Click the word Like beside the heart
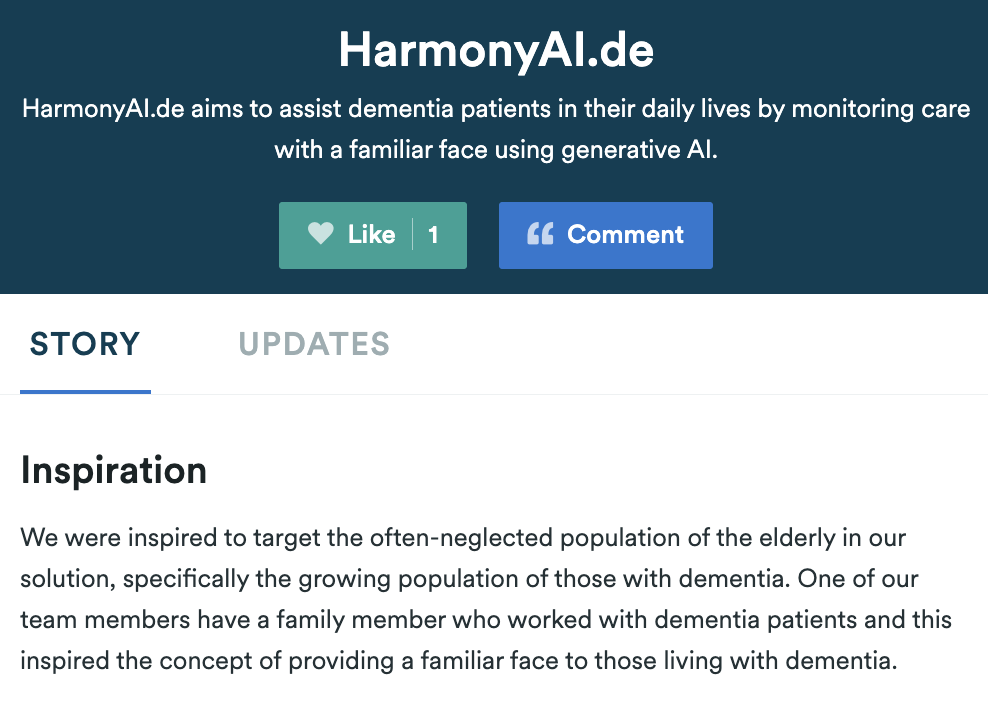The image size is (988, 702). tap(372, 235)
